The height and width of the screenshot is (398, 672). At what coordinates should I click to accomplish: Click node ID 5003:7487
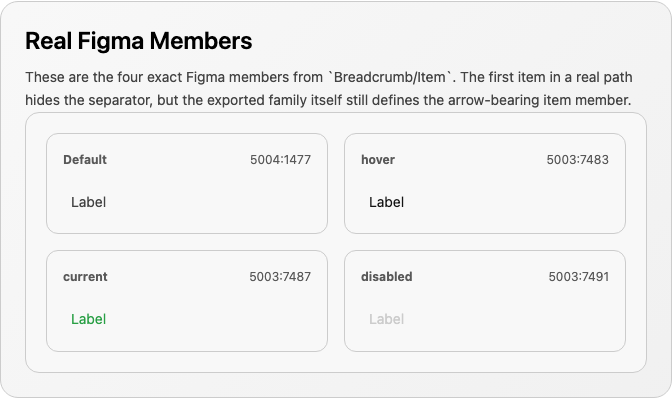coord(280,277)
